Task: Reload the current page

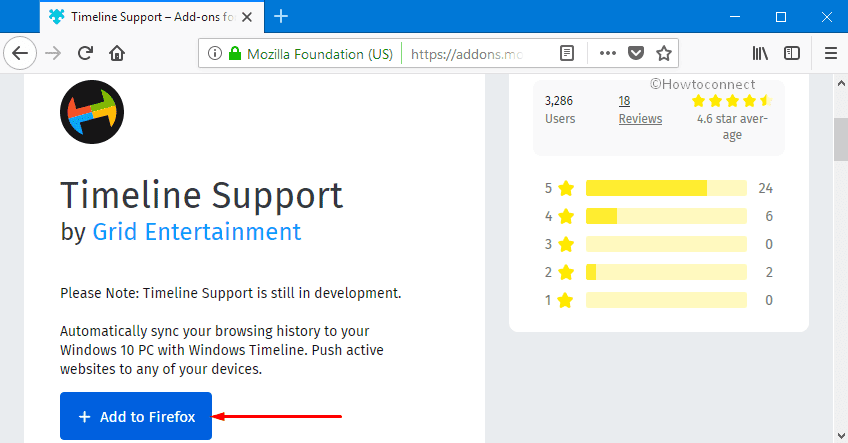Action: (85, 53)
